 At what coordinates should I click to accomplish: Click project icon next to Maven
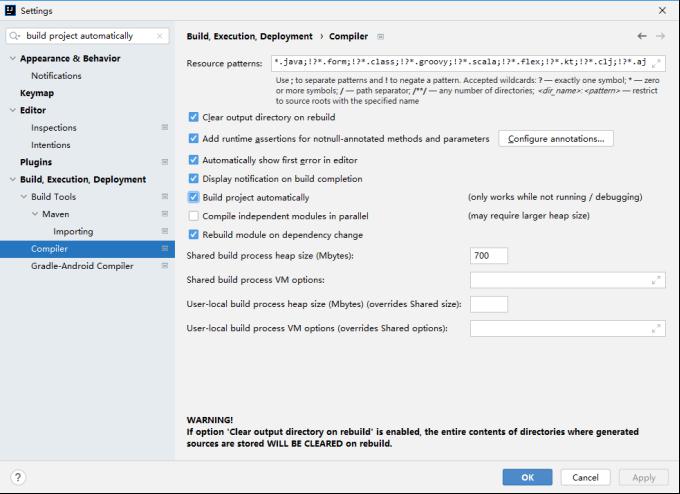pos(165,214)
